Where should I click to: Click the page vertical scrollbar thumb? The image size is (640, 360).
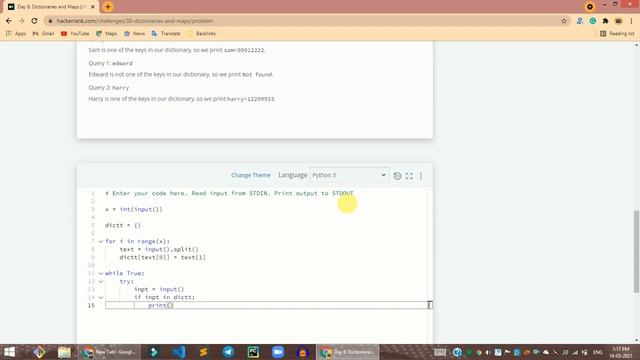click(x=636, y=251)
